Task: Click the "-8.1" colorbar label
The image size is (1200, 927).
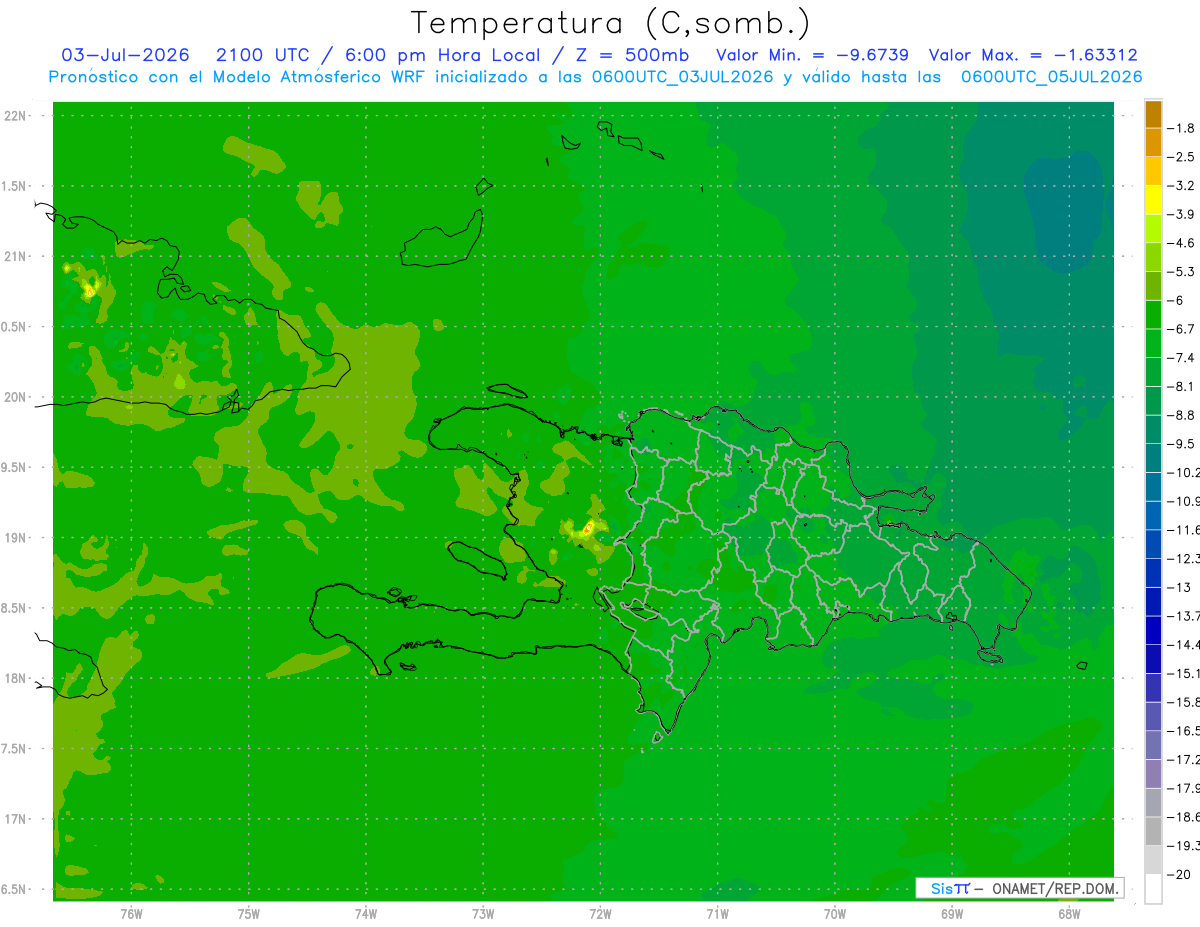Action: point(1181,387)
